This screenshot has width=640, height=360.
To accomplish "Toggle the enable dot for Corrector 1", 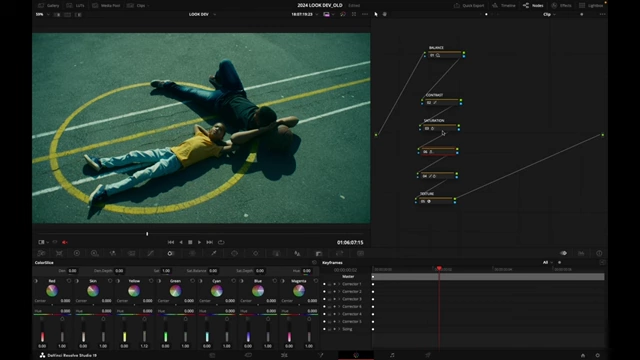I will coord(324,284).
